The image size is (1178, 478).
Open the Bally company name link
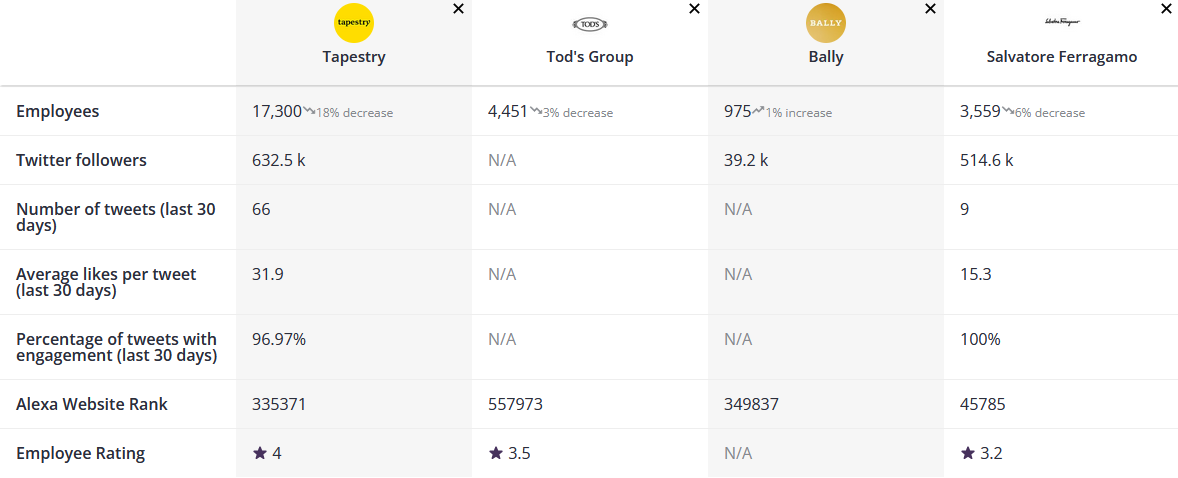coord(826,57)
